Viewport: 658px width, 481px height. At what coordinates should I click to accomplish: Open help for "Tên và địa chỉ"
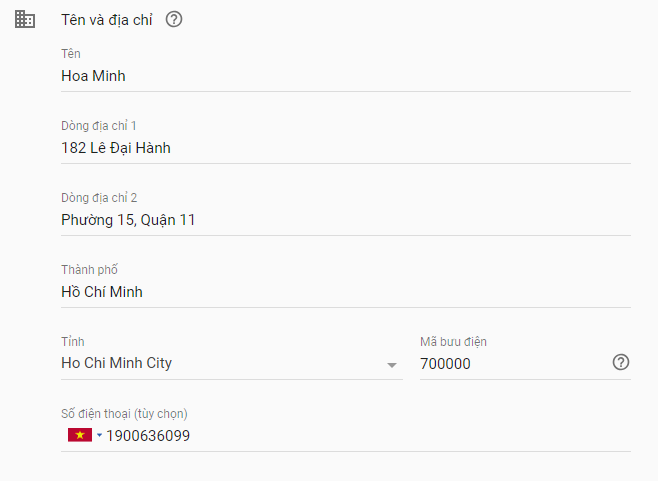(174, 19)
